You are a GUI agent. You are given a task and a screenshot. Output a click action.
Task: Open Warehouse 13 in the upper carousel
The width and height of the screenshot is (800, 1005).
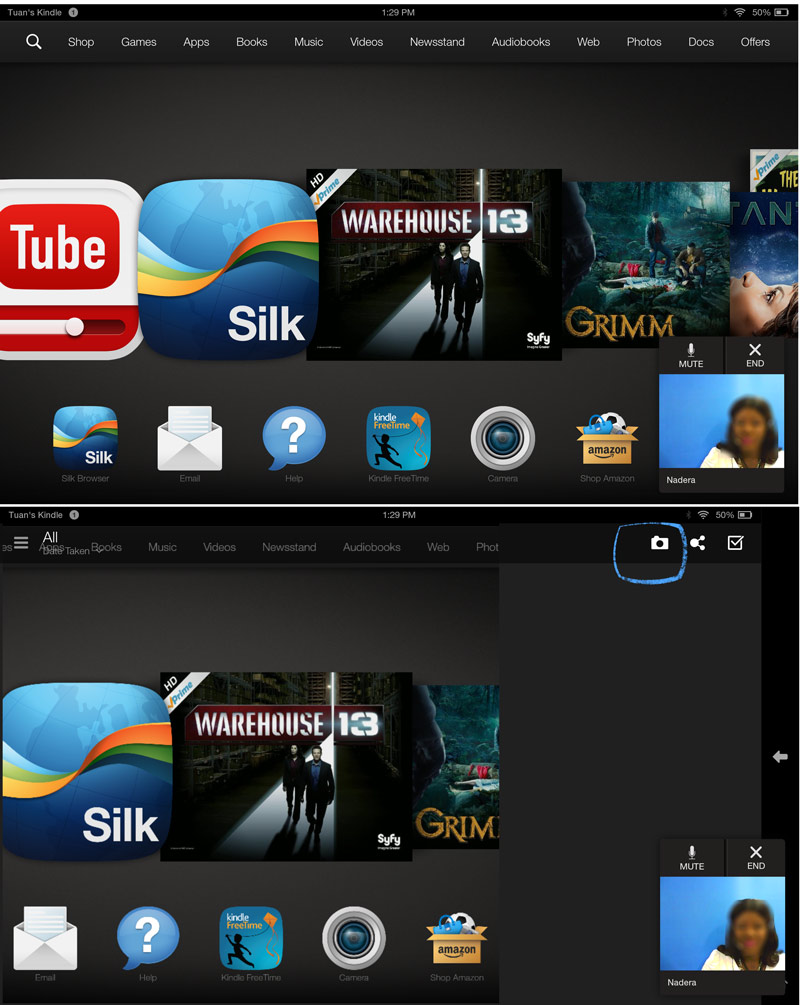coord(434,265)
